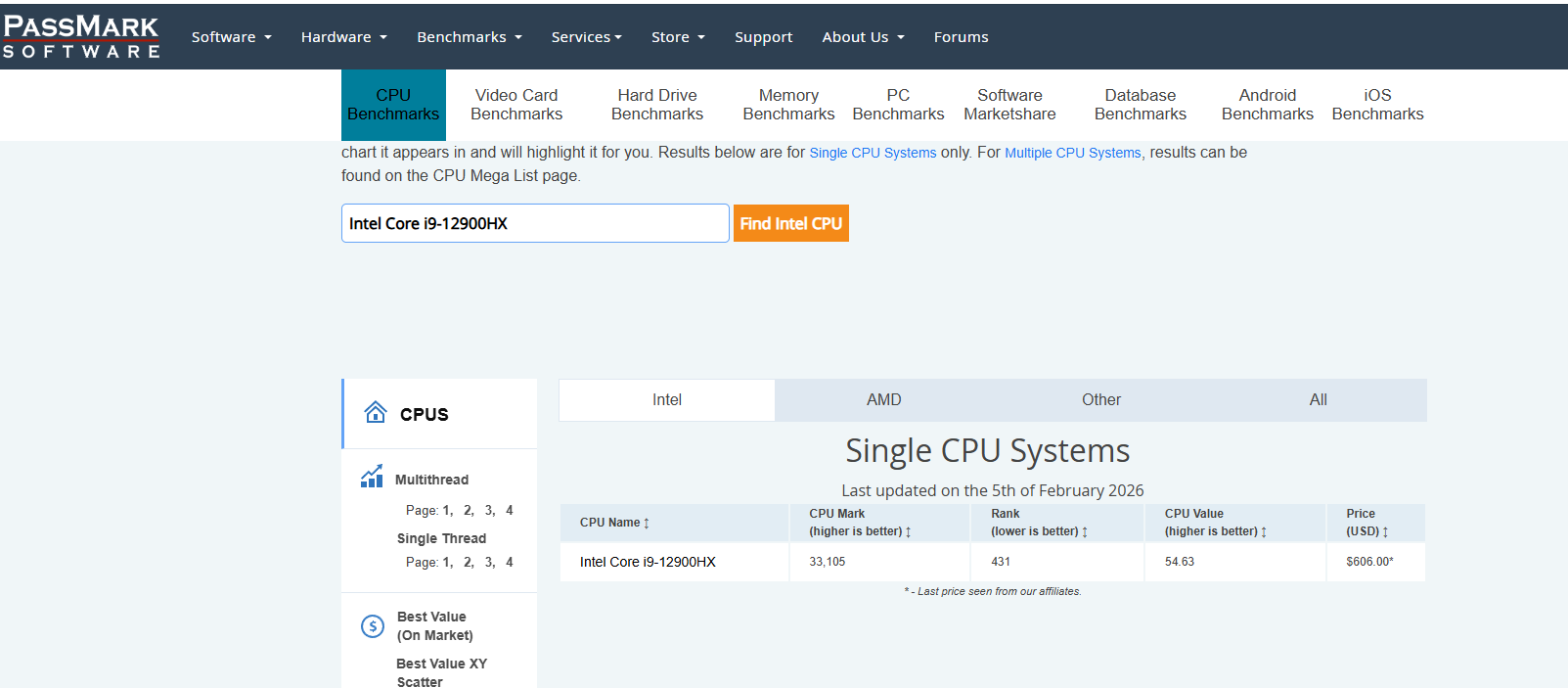Sort by Rank column arrow

pos(1085,532)
